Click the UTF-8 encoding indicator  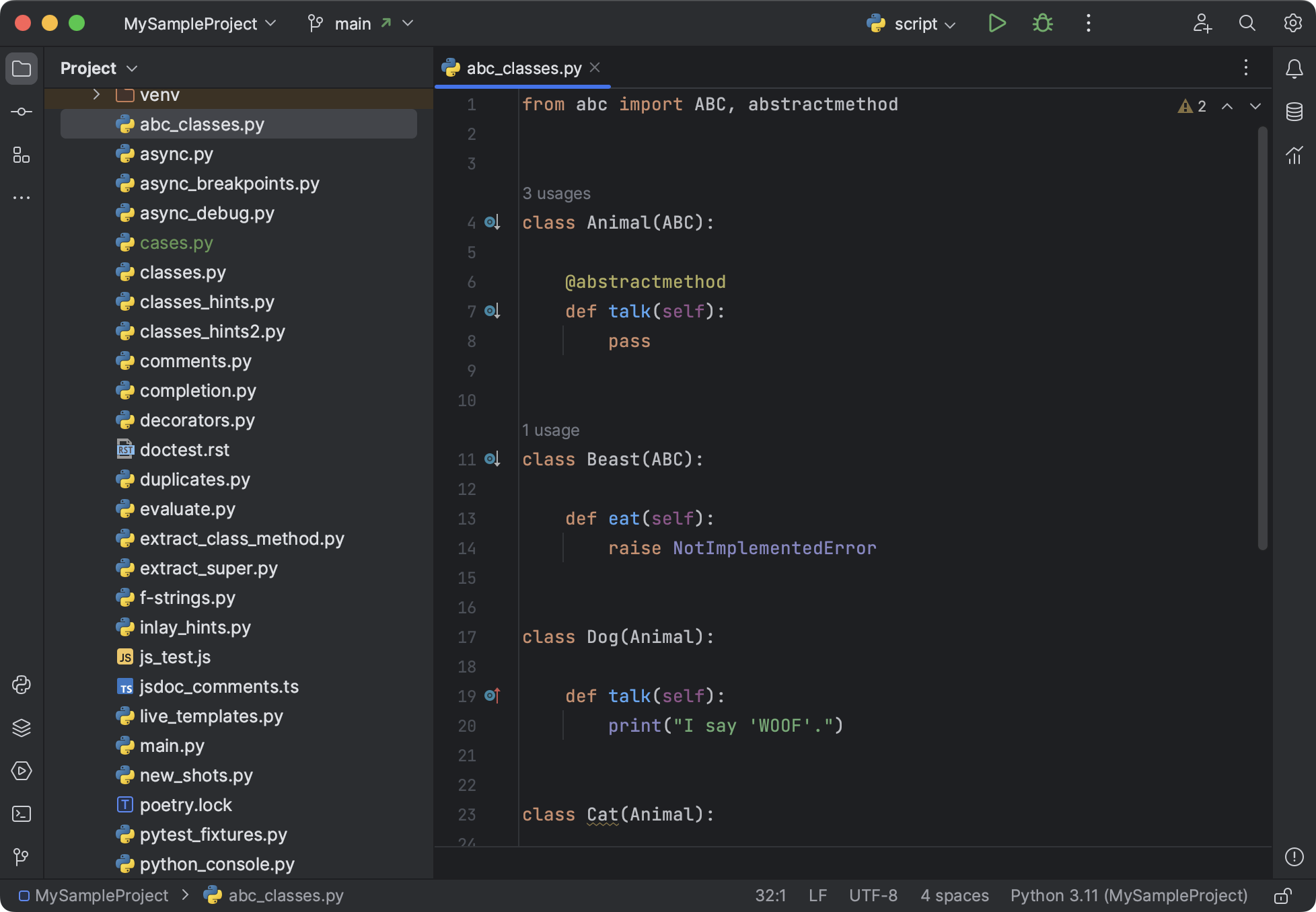(x=873, y=895)
